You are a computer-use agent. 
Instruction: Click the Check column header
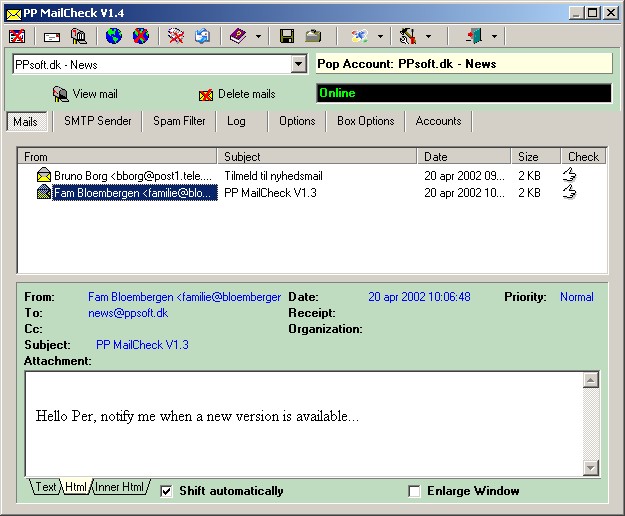(x=583, y=157)
